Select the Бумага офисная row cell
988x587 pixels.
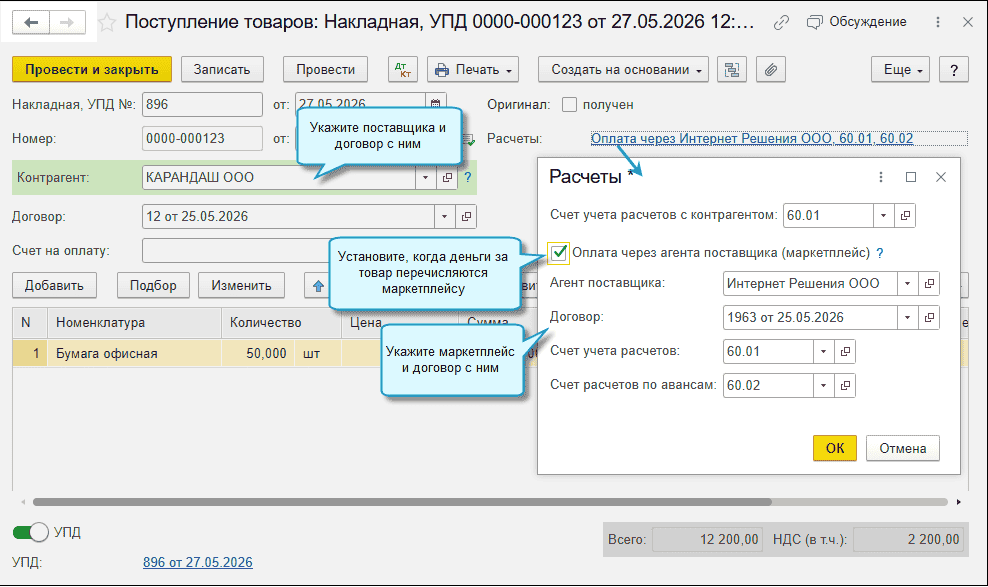pyautogui.click(x=134, y=353)
